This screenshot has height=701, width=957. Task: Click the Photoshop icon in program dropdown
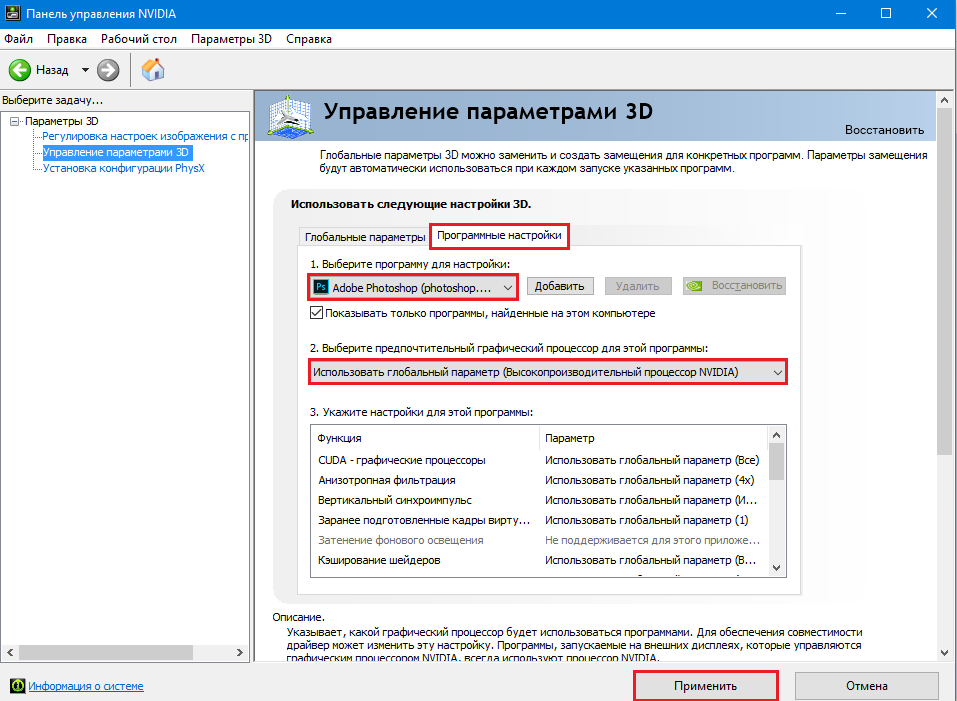click(x=321, y=287)
